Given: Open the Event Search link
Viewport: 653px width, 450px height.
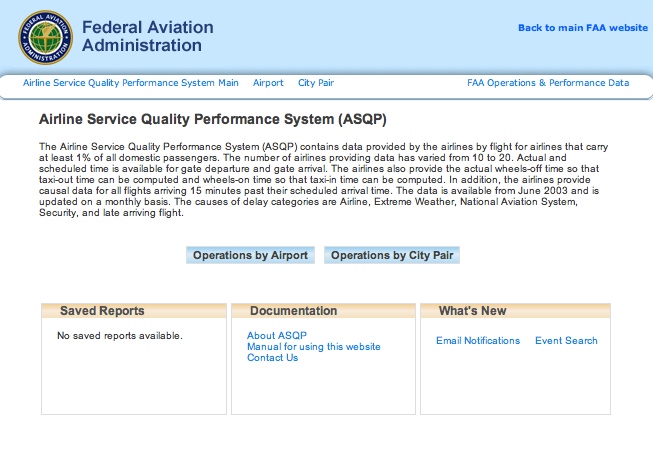Looking at the screenshot, I should pyautogui.click(x=566, y=341).
